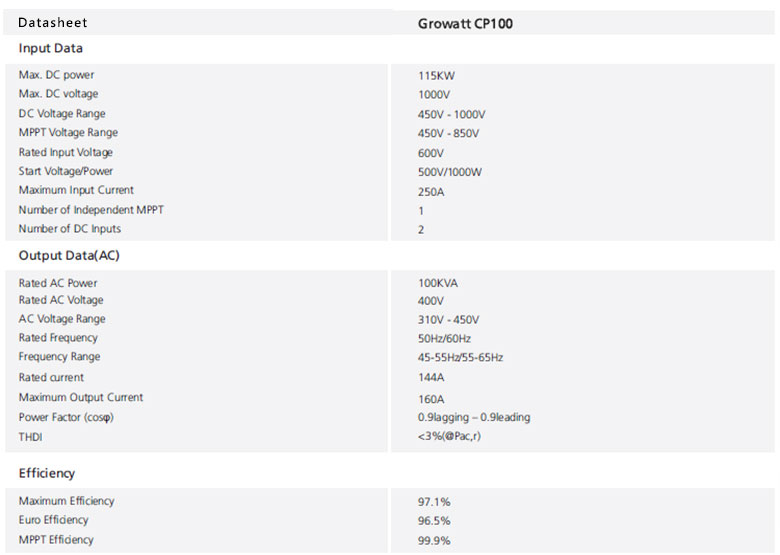Click the THDI label
The width and height of the screenshot is (780, 555).
[x=31, y=437]
